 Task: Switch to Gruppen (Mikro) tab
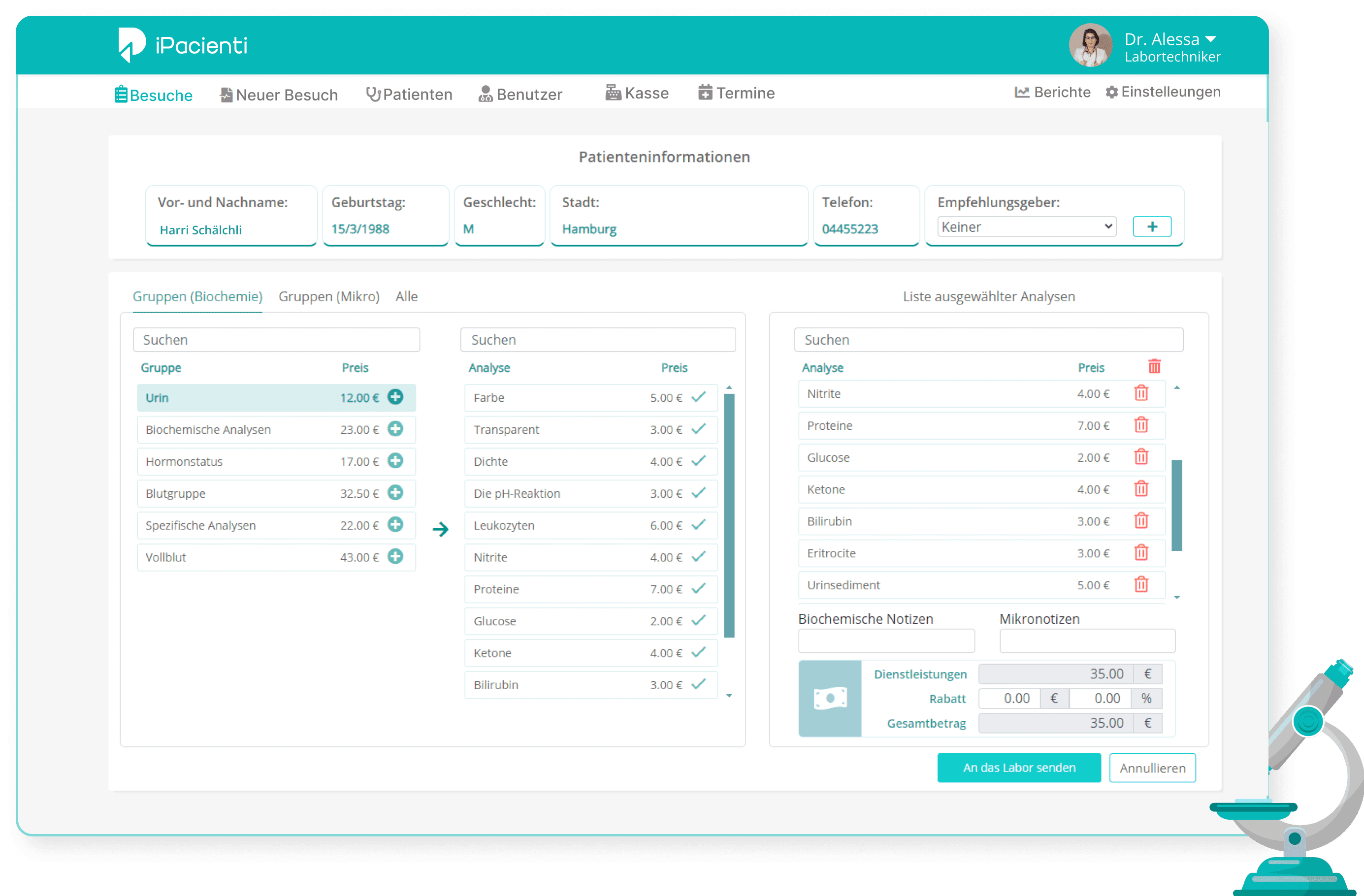pyautogui.click(x=329, y=297)
